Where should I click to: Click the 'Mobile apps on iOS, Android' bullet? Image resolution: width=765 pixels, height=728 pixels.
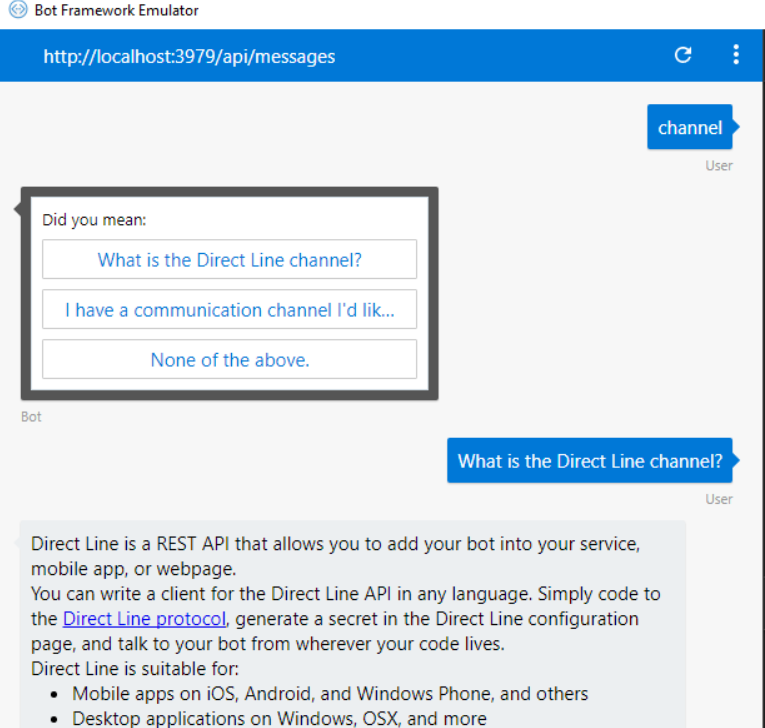tap(330, 693)
